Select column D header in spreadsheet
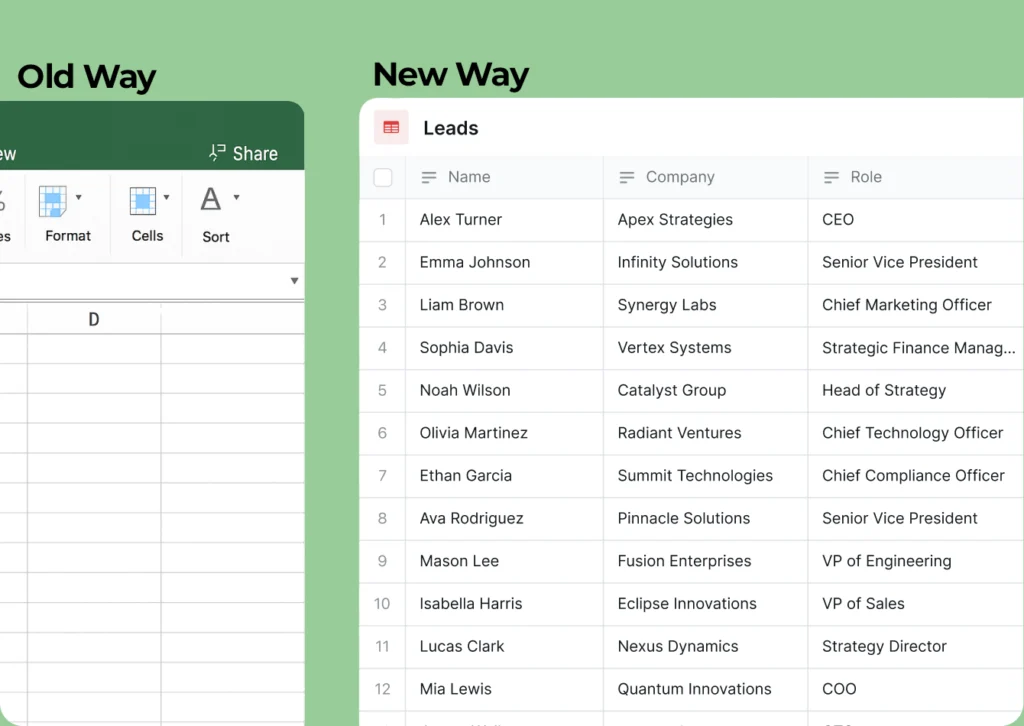Screen dimensions: 1024x726 94,320
